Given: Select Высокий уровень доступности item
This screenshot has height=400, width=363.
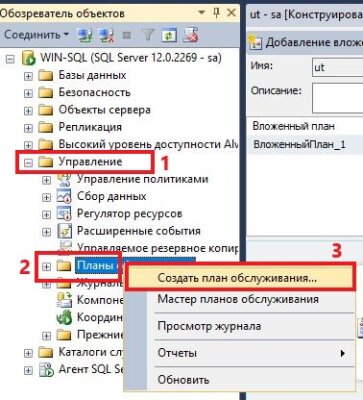Looking at the screenshot, I should click(x=148, y=144).
